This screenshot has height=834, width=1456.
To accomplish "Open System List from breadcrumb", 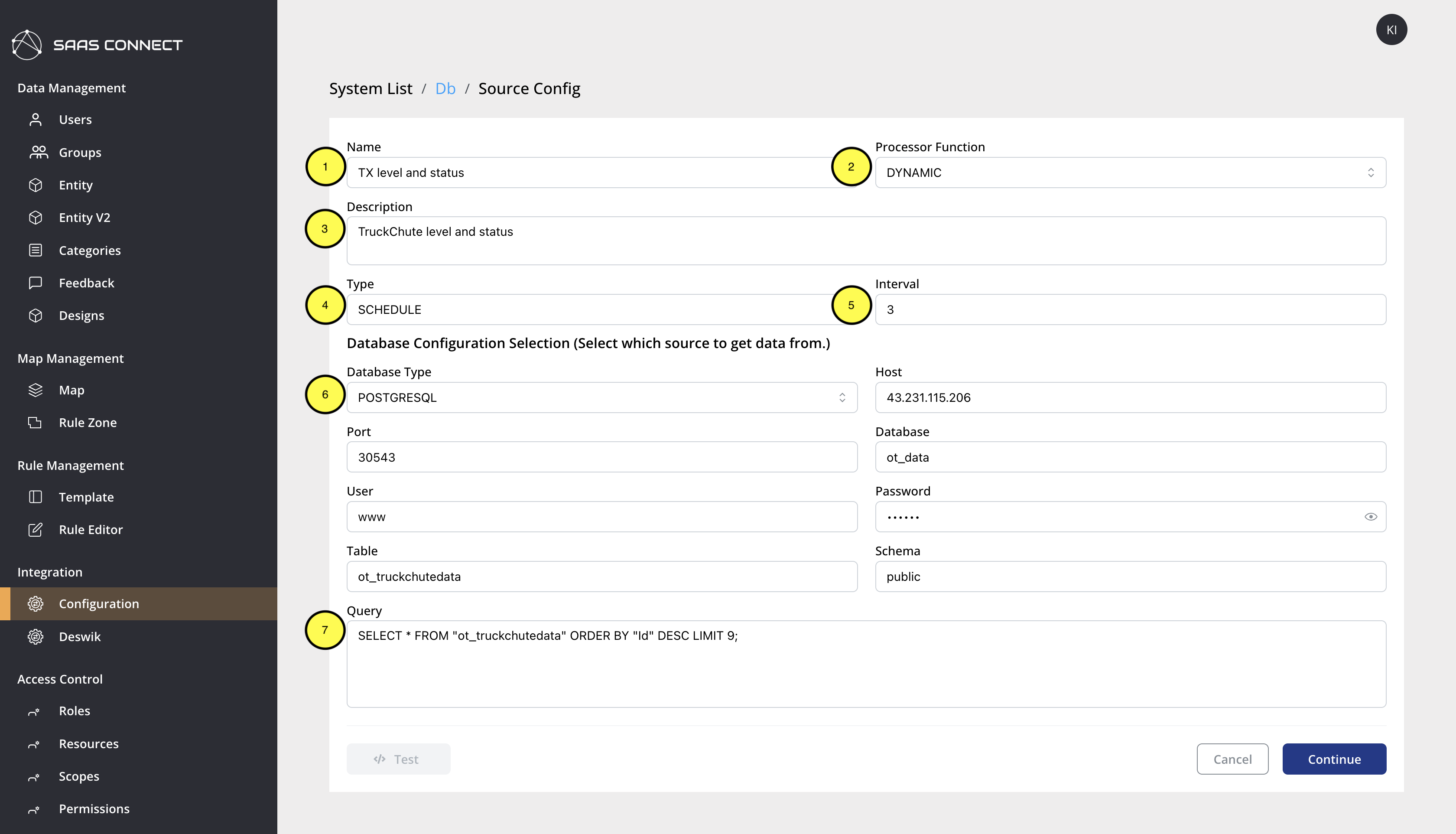I will pos(370,88).
